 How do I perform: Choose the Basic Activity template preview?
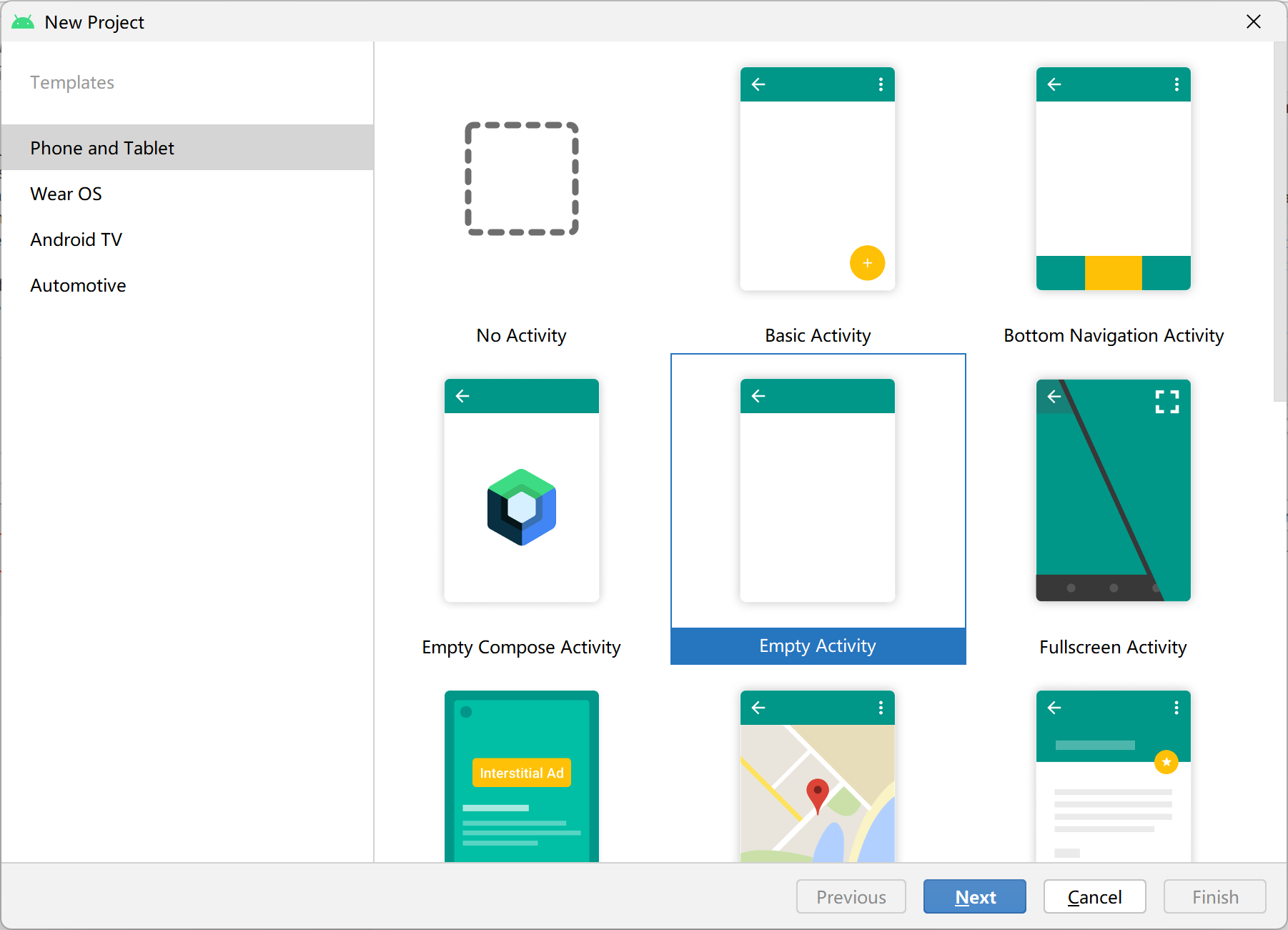[x=818, y=179]
